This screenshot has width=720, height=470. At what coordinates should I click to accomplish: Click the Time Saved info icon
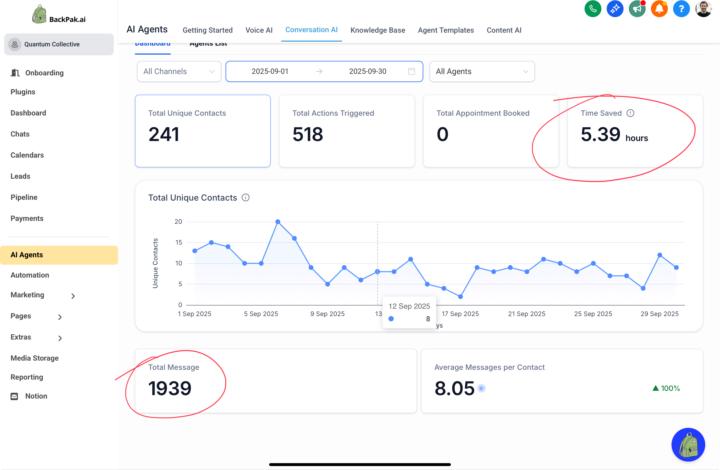point(630,113)
